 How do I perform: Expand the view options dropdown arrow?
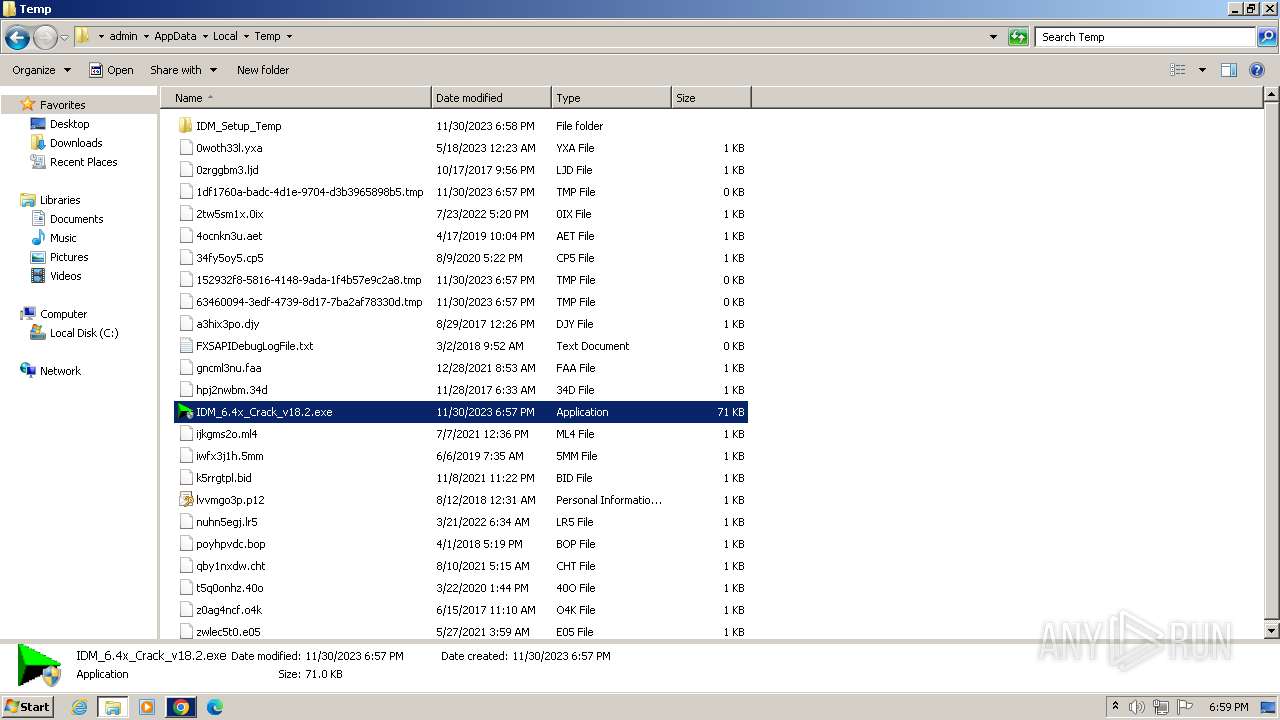pyautogui.click(x=1202, y=70)
